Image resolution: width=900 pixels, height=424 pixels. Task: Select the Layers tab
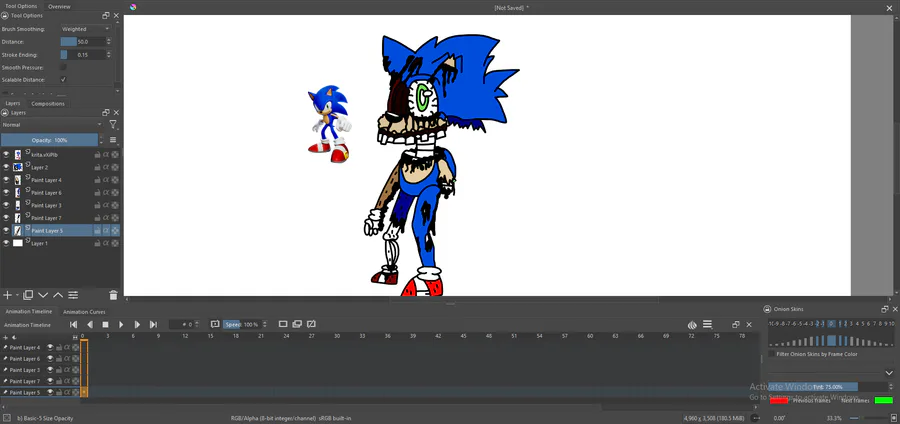pos(13,103)
